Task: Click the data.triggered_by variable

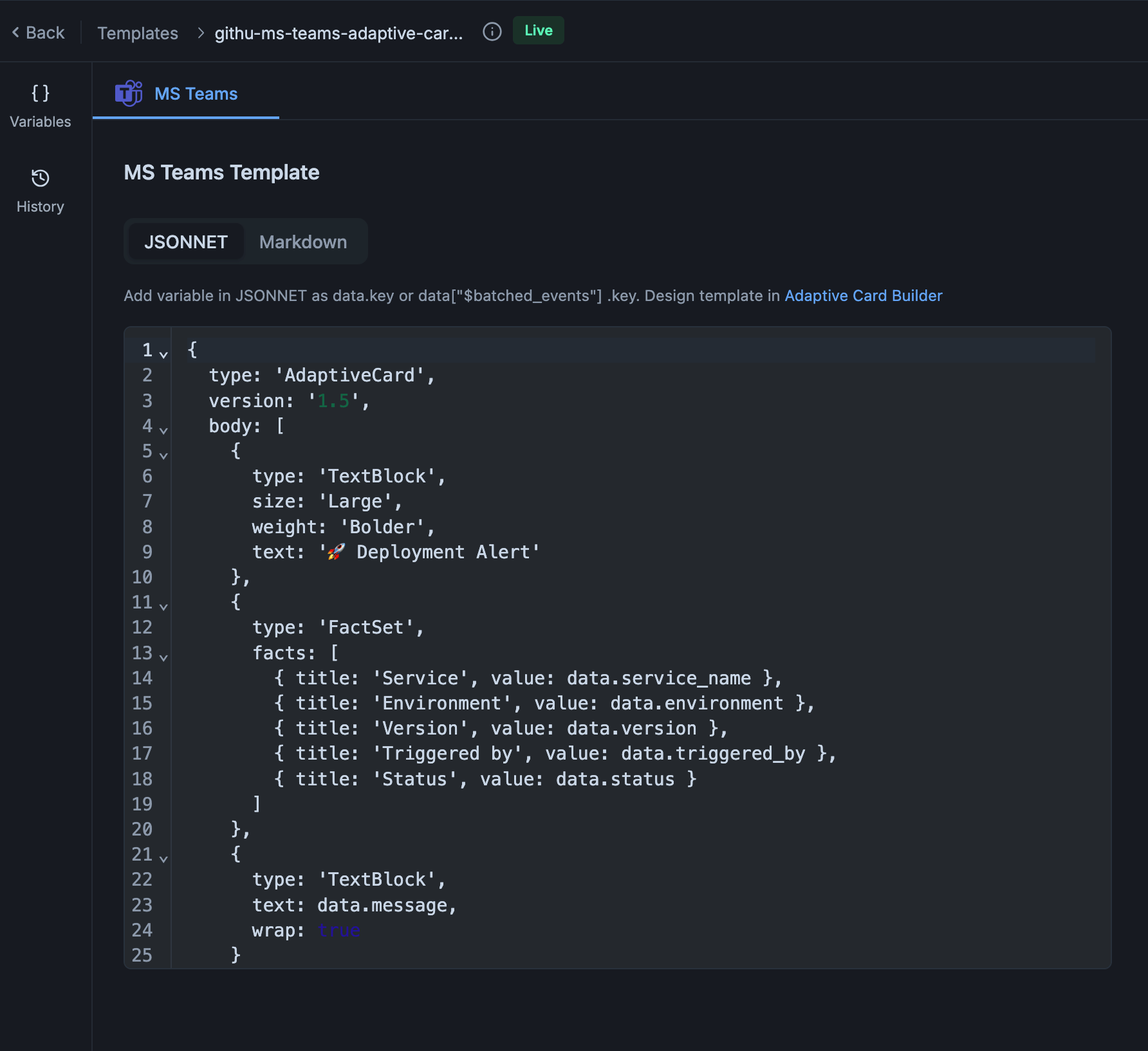Action: point(713,754)
